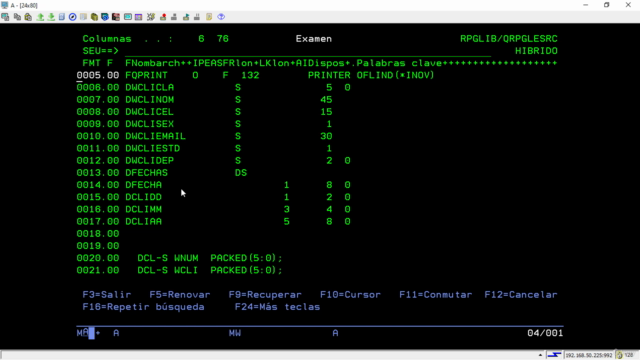Image resolution: width=640 pixels, height=360 pixels.
Task: Expand the status bar up arrow
Action: pyautogui.click(x=540, y=355)
